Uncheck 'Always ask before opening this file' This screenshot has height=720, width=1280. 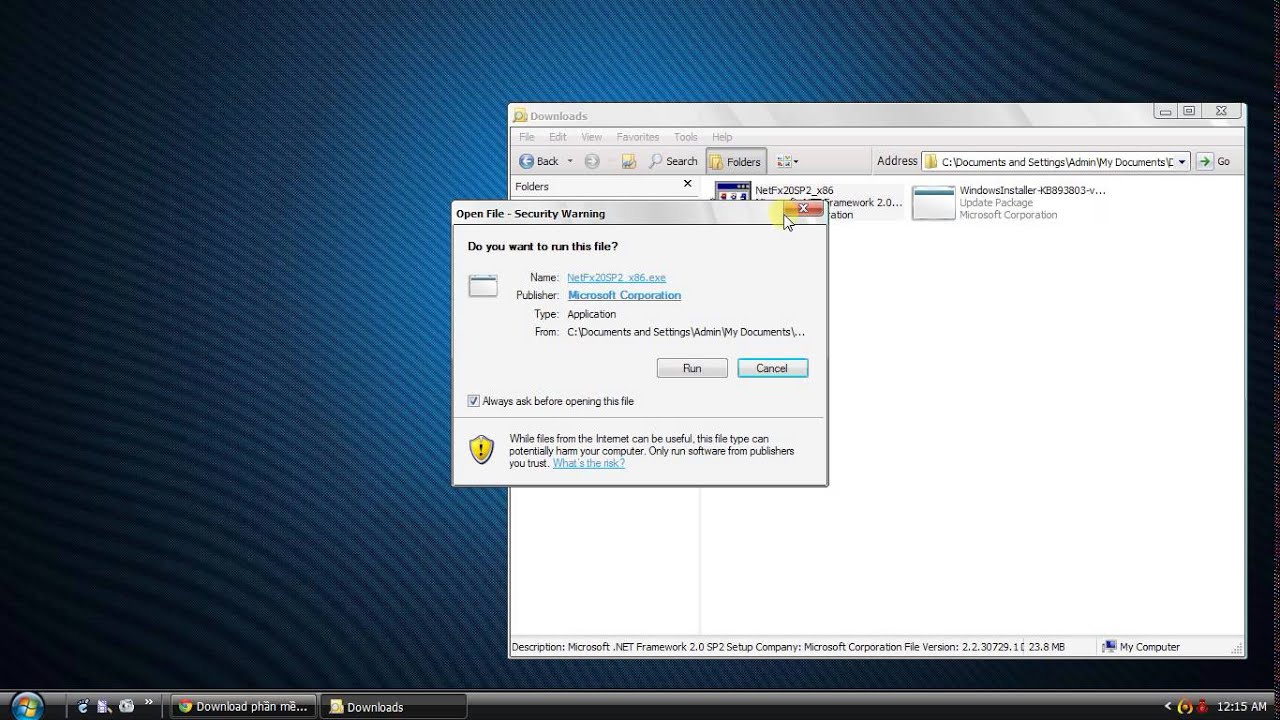coord(474,401)
